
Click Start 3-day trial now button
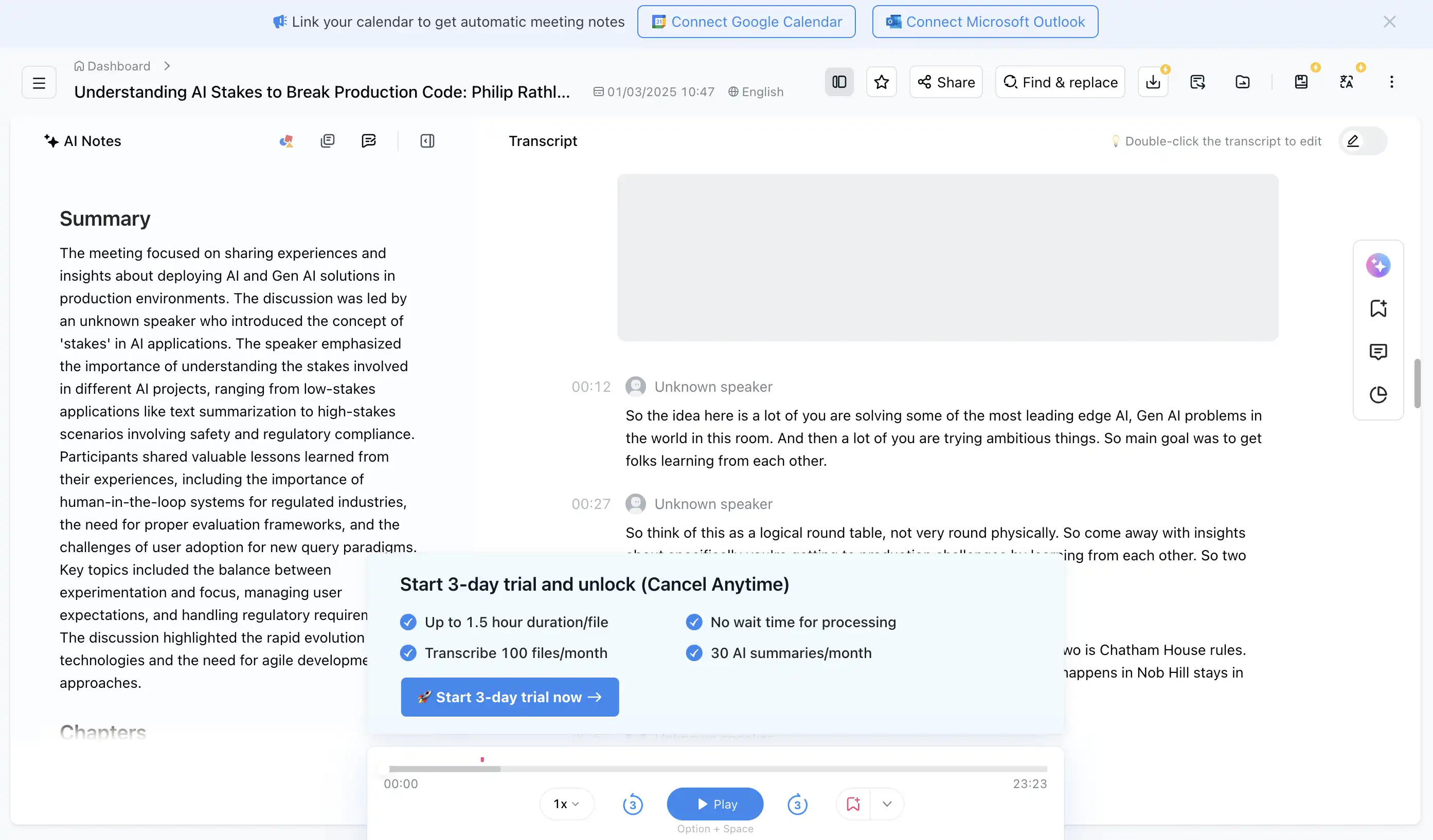509,697
